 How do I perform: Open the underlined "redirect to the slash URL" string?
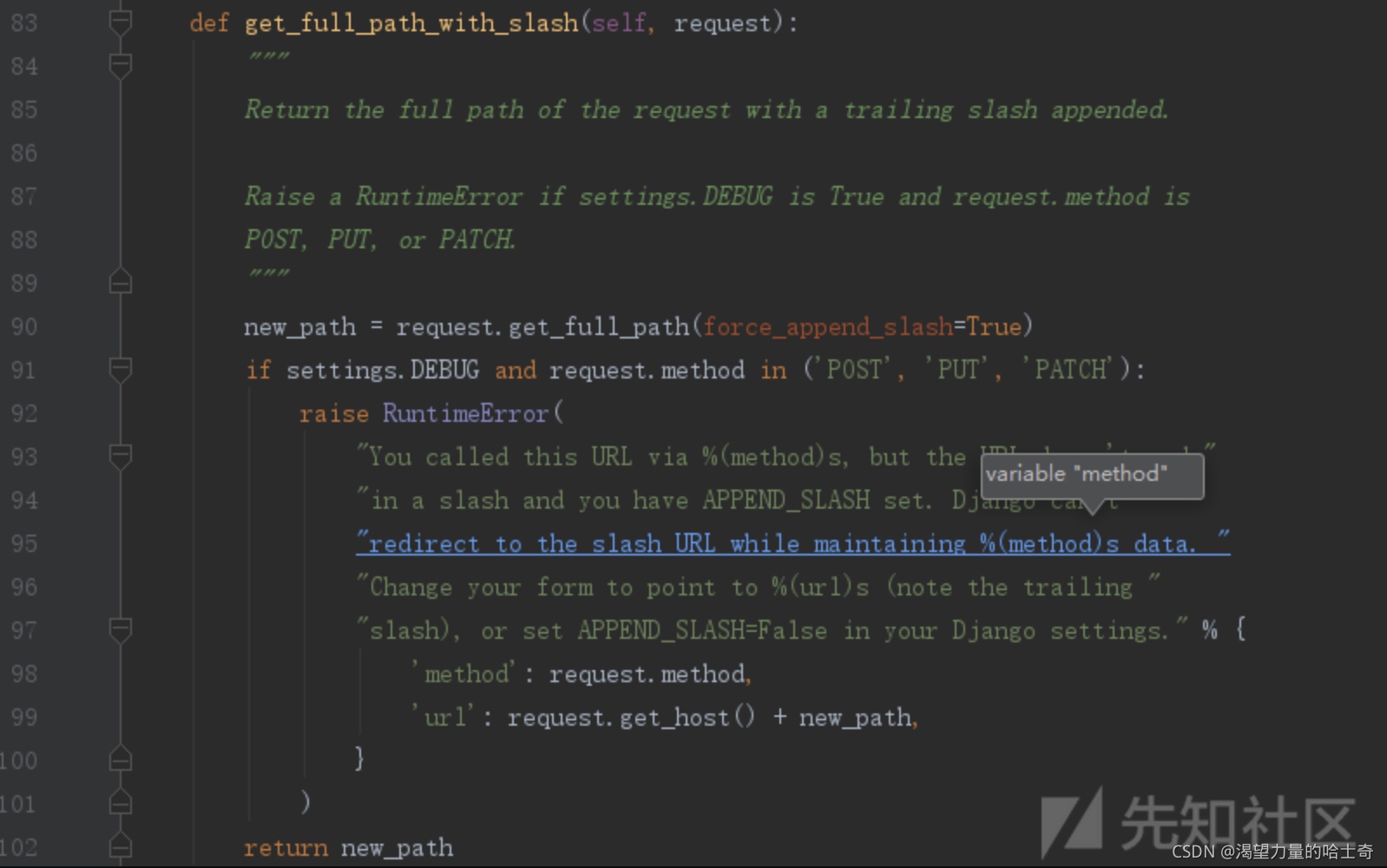792,543
